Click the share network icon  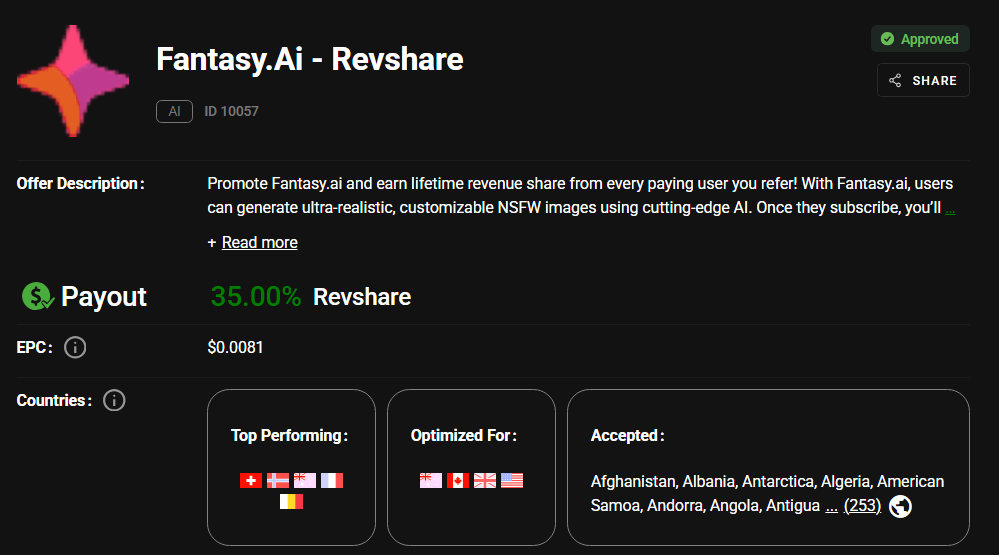pos(895,80)
